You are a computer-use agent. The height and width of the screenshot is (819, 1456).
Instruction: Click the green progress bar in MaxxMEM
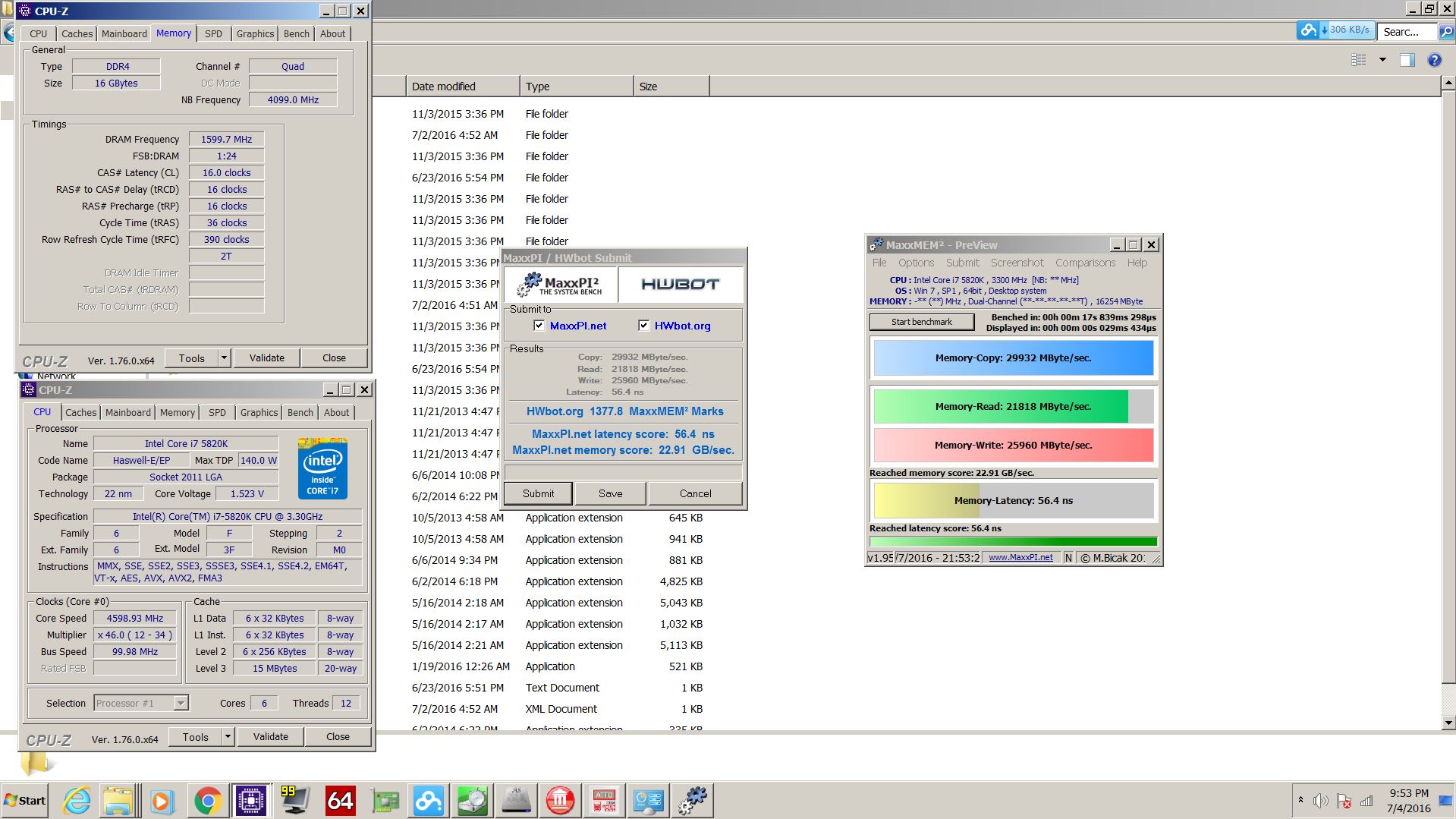1013,542
